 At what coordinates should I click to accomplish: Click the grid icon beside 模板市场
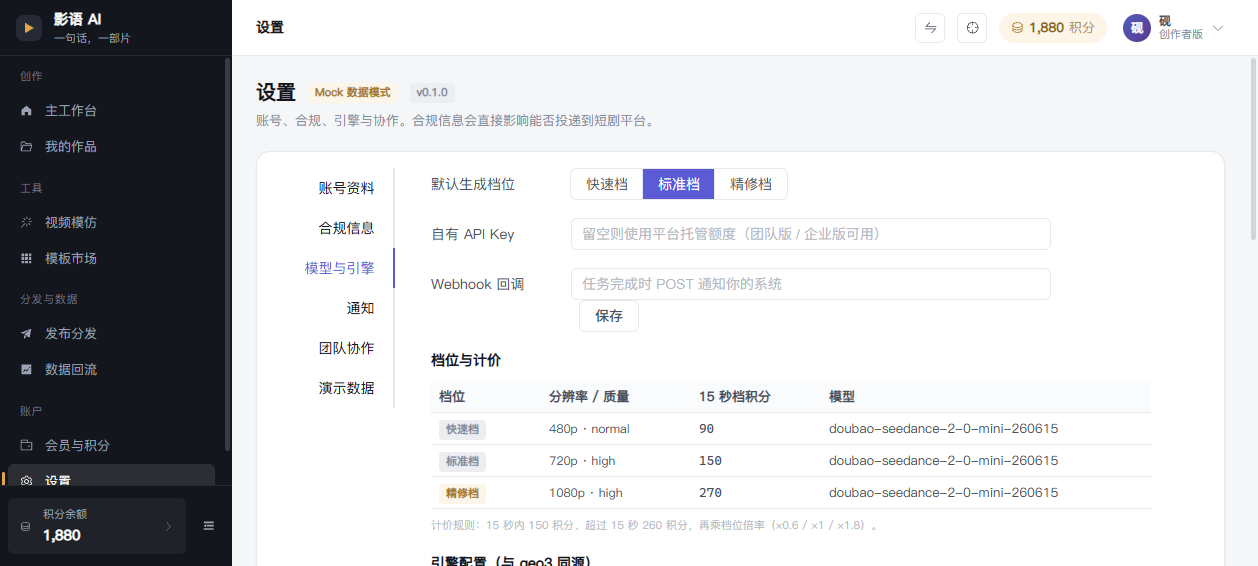[x=26, y=258]
